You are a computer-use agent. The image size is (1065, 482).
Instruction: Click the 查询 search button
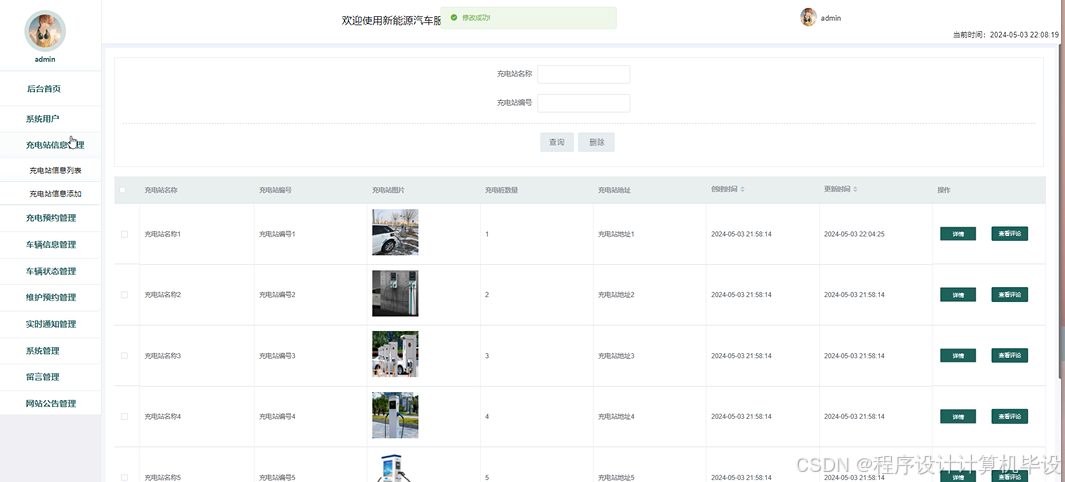(557, 142)
